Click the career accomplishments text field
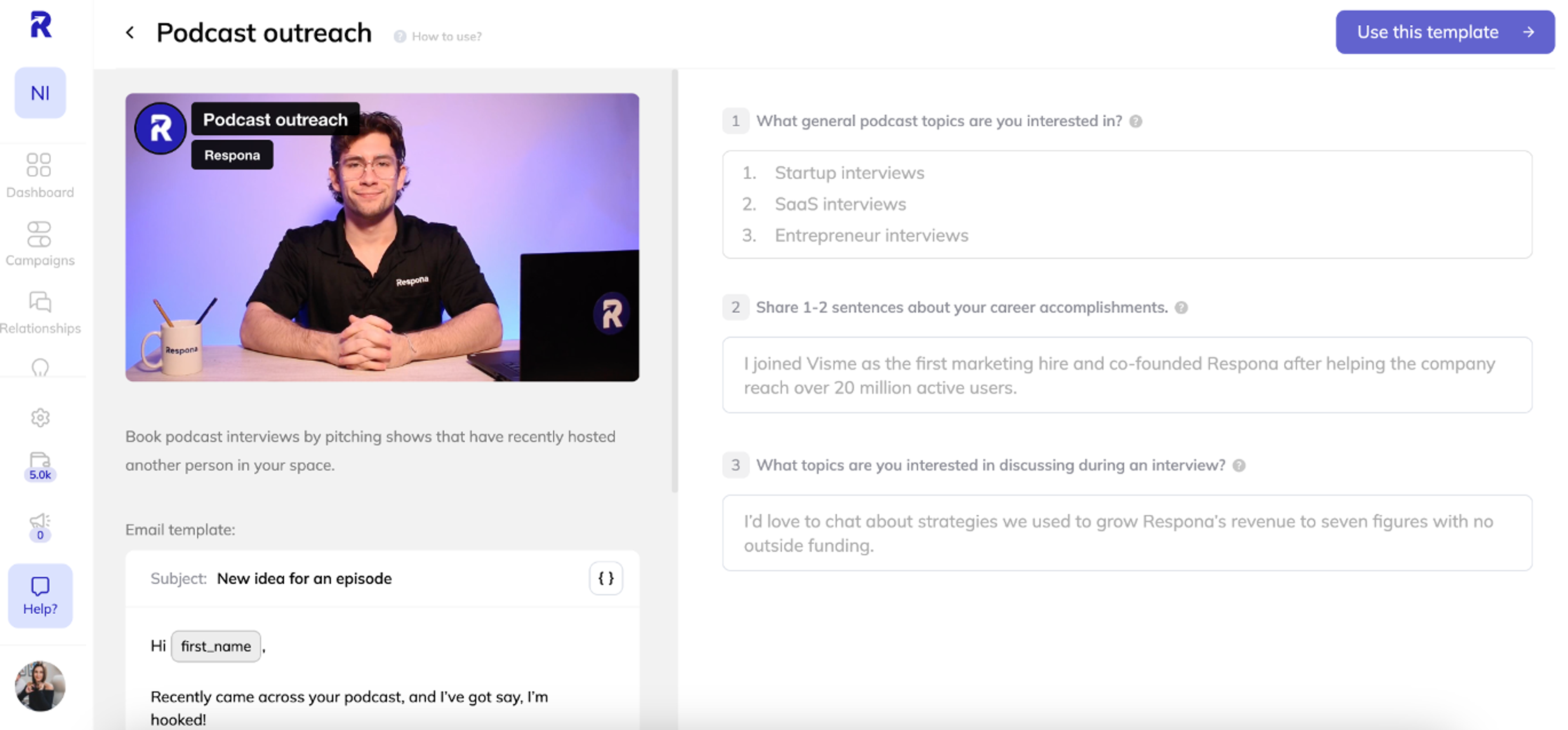 [1127, 375]
